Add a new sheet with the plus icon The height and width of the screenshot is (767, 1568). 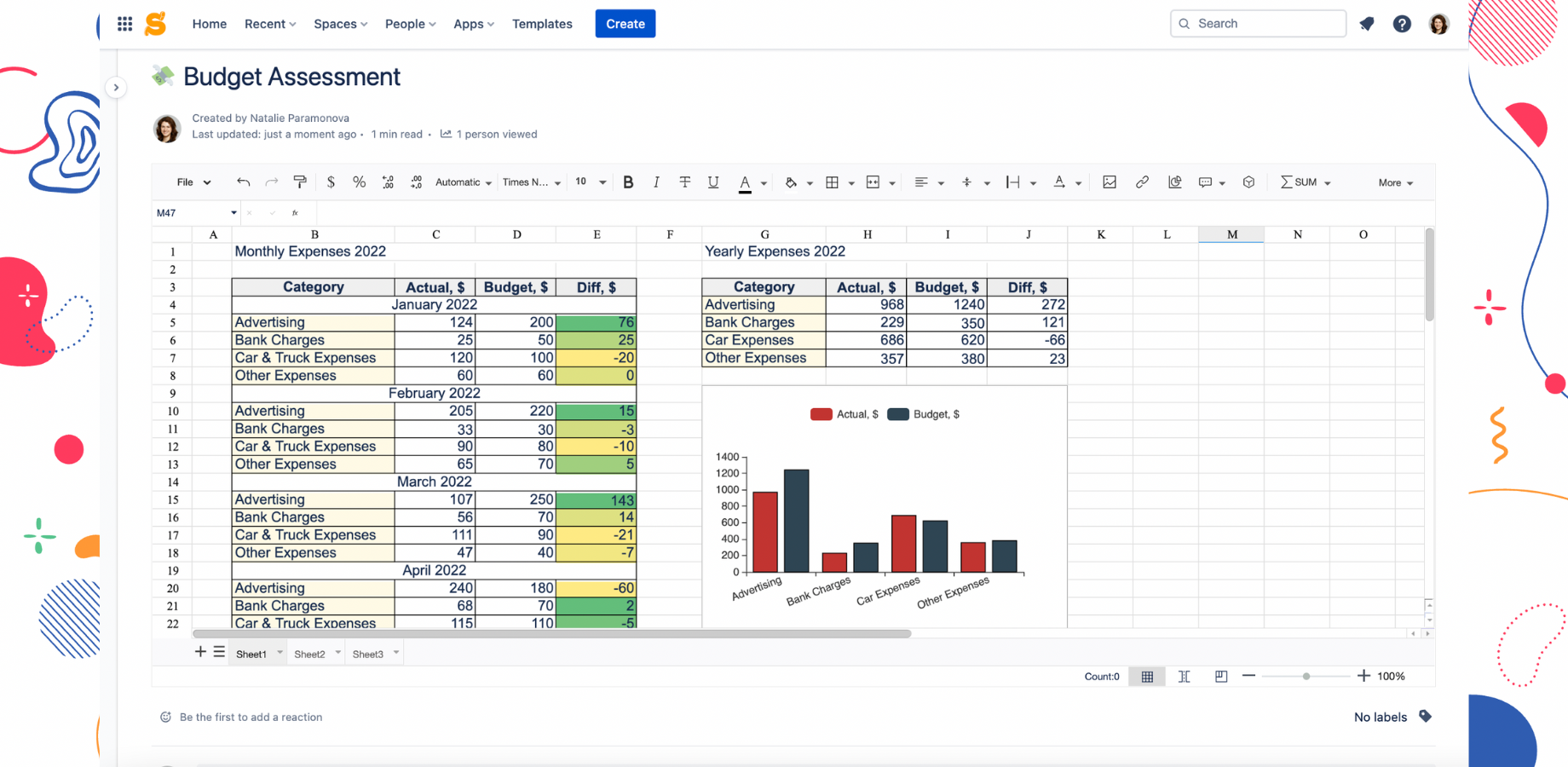(x=200, y=652)
